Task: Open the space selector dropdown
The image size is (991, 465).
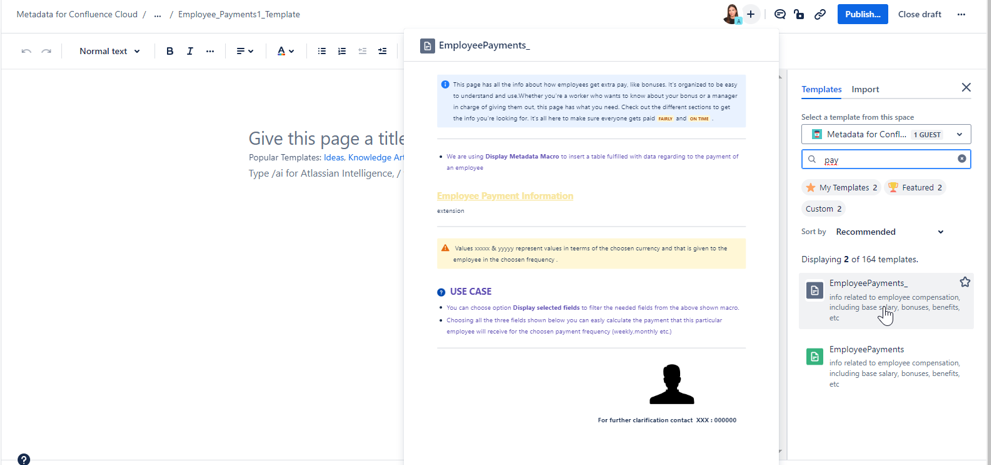Action: click(886, 134)
